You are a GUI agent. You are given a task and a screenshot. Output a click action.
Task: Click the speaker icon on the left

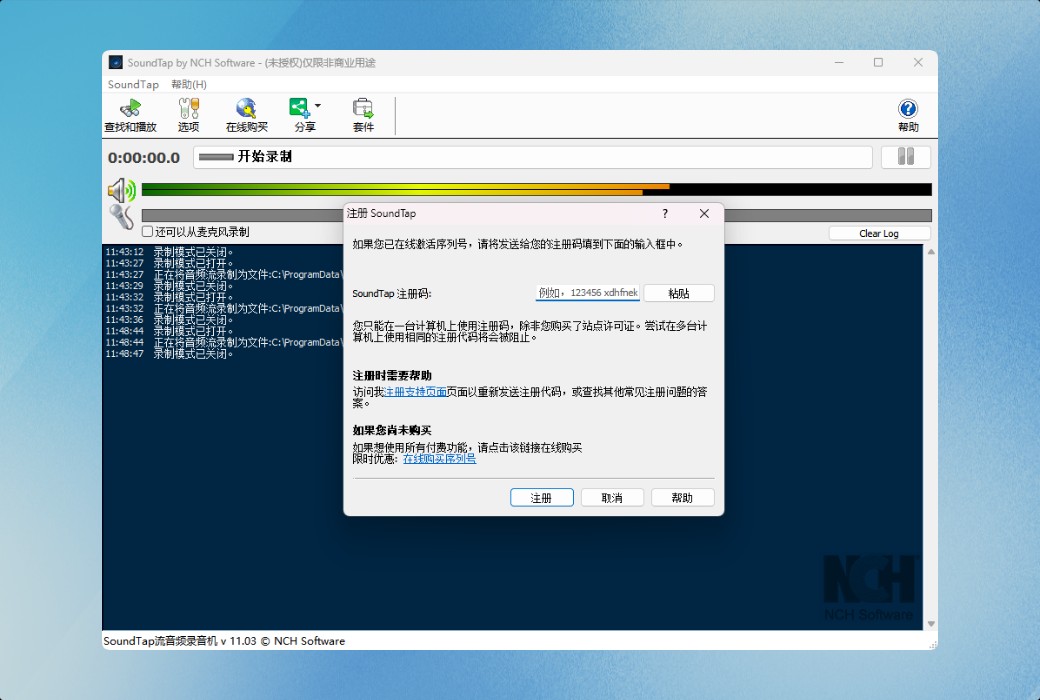(120, 189)
